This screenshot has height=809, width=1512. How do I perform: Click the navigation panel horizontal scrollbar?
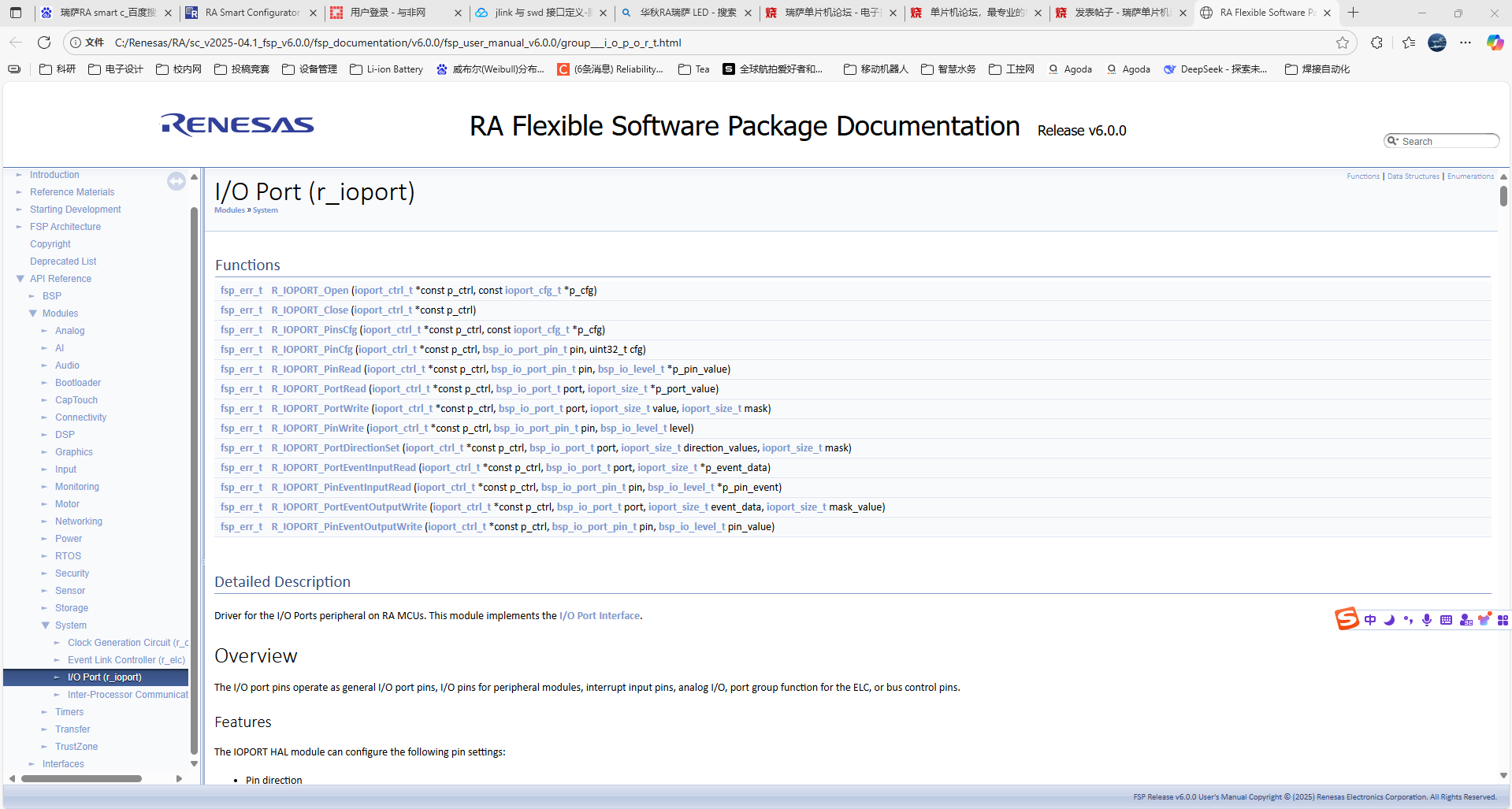(82, 778)
